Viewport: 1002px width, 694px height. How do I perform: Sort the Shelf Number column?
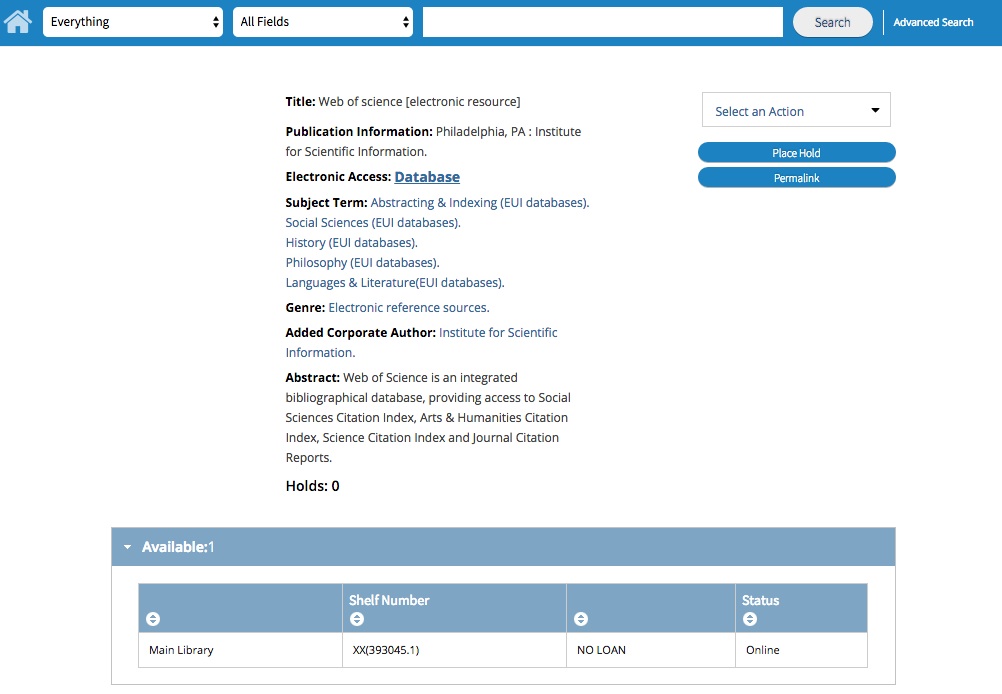click(x=357, y=619)
